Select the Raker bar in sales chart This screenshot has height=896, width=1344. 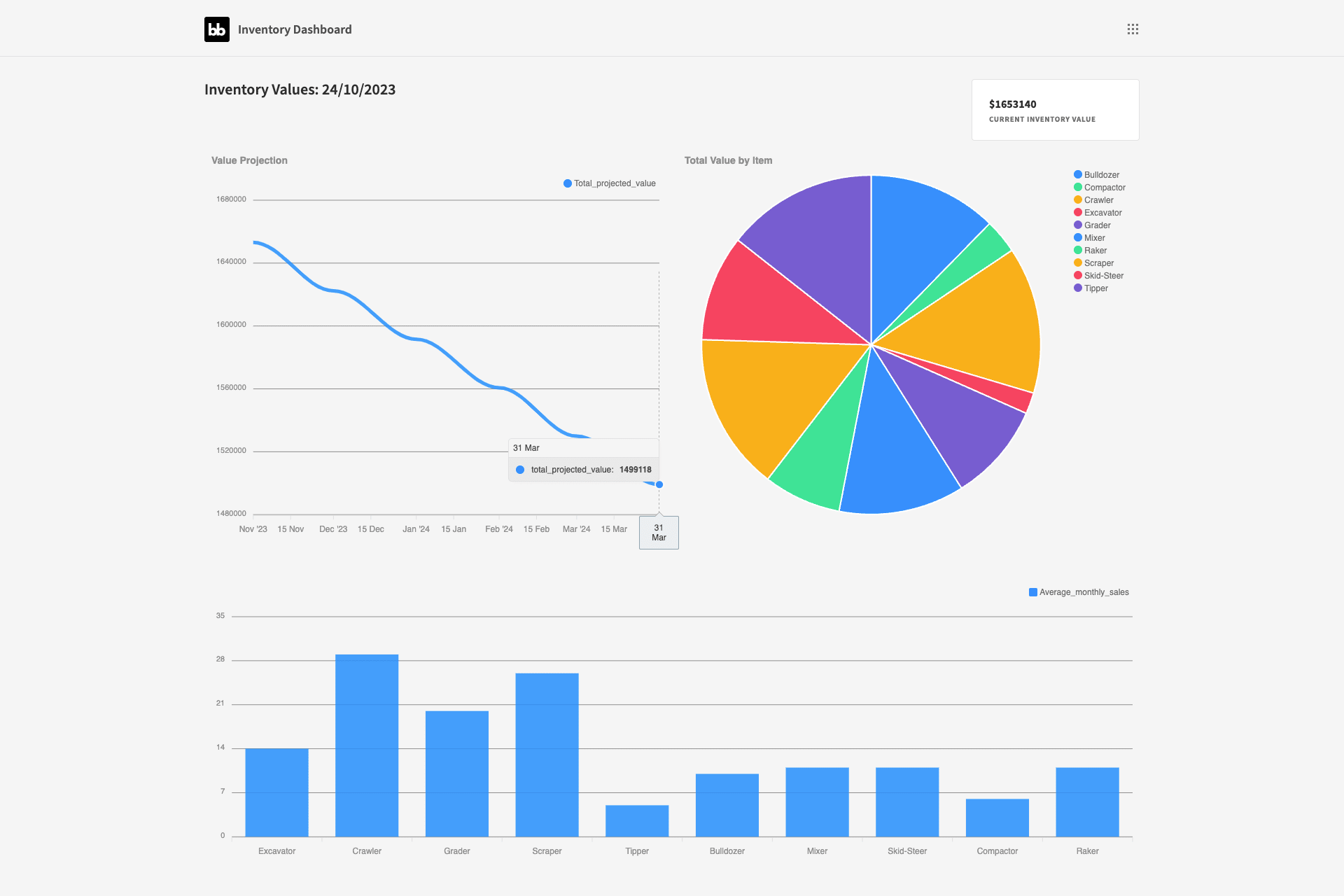[1087, 801]
